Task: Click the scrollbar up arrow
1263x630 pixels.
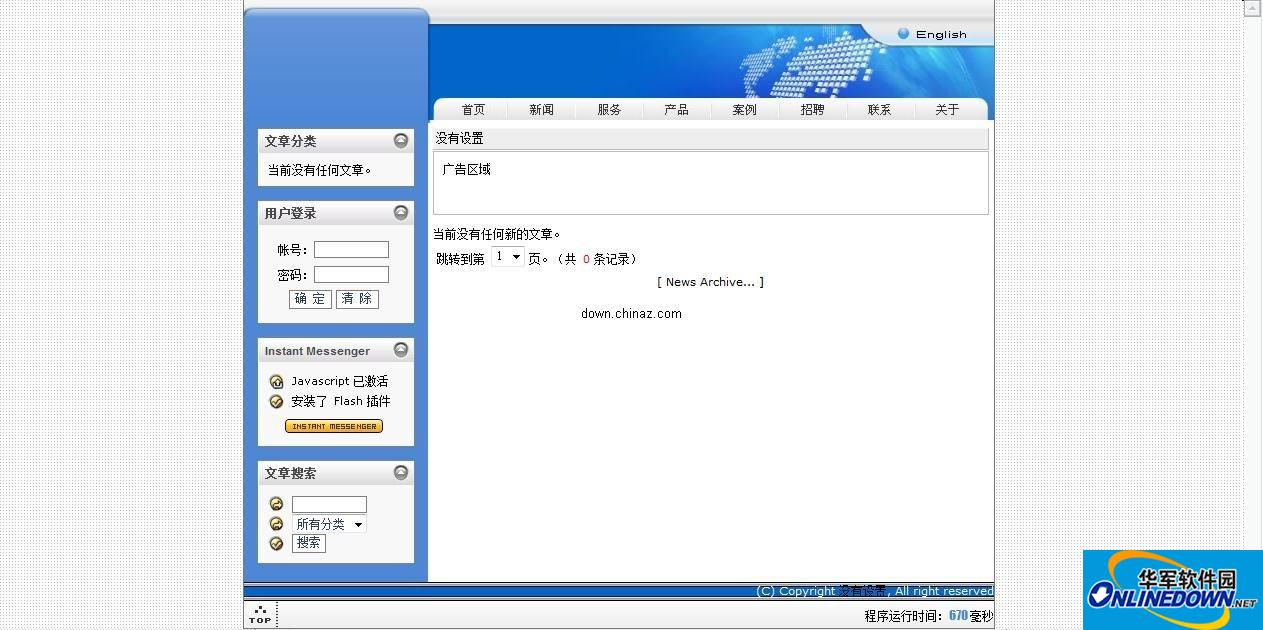Action: tap(1251, 8)
